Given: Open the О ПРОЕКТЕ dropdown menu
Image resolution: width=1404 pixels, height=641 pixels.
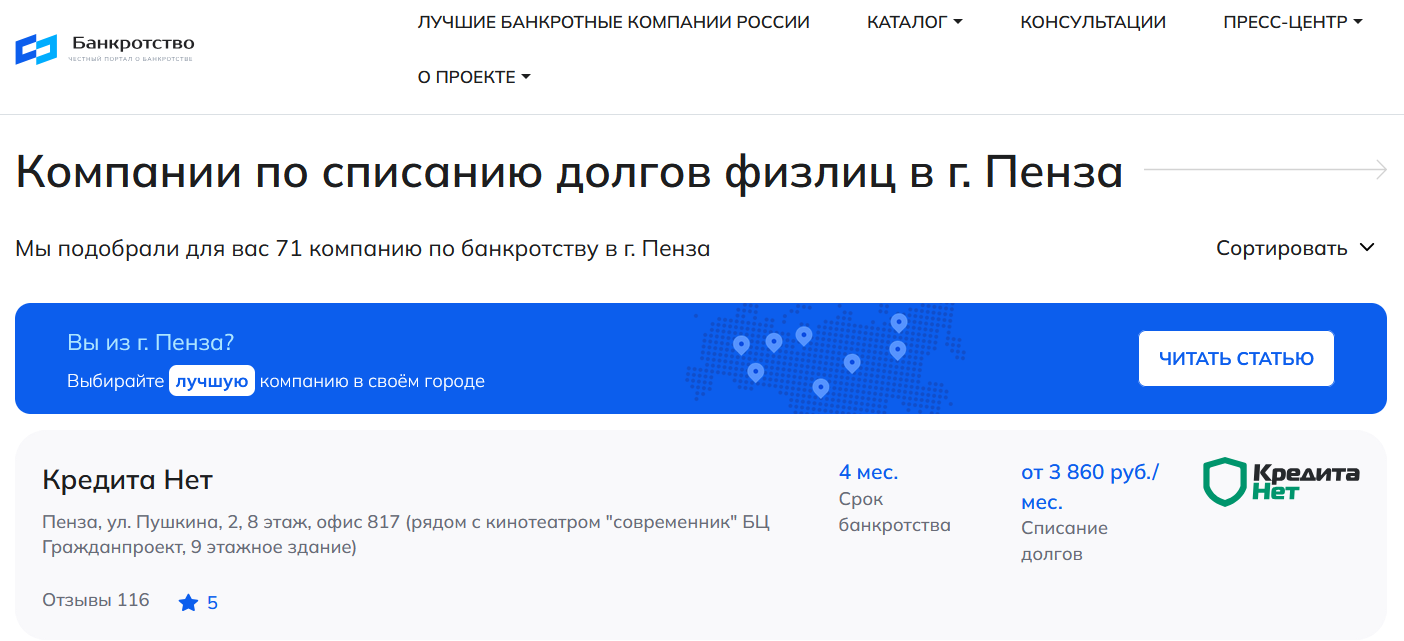Looking at the screenshot, I should 474,77.
